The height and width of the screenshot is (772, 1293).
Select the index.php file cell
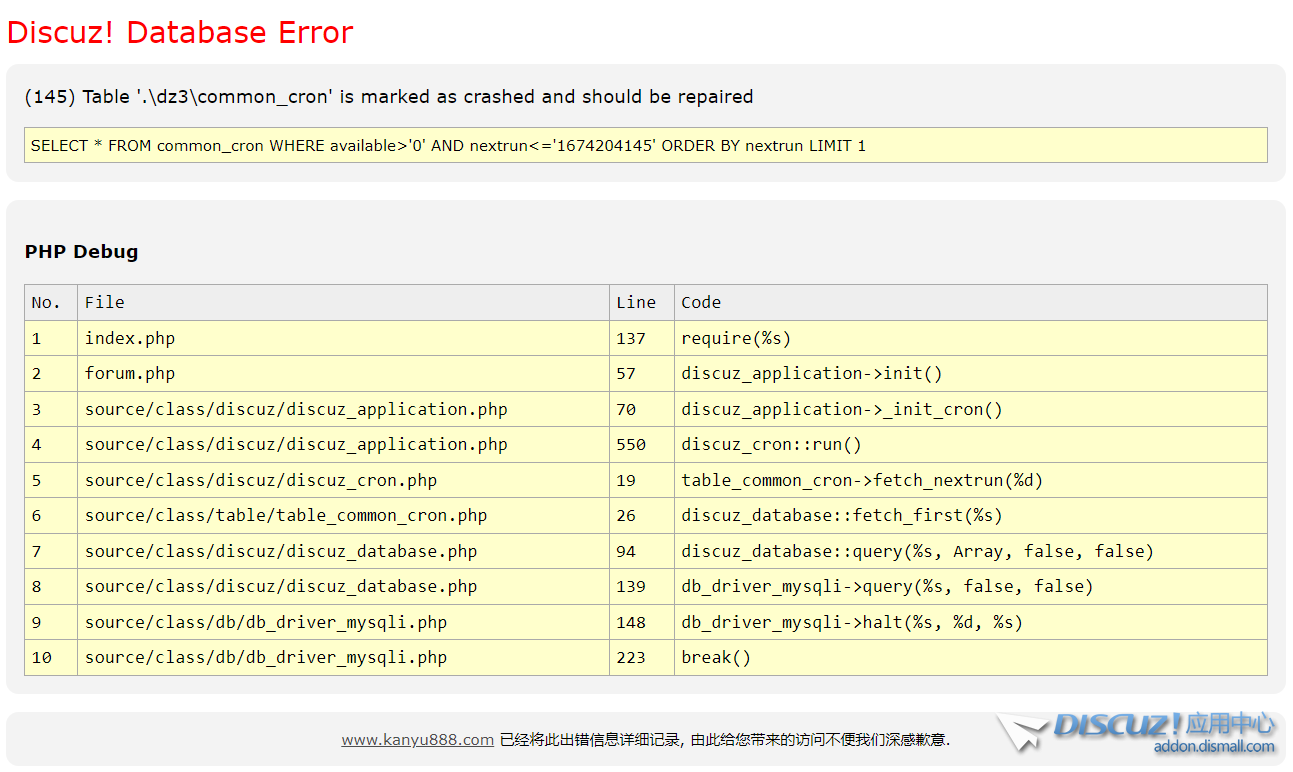(130, 338)
